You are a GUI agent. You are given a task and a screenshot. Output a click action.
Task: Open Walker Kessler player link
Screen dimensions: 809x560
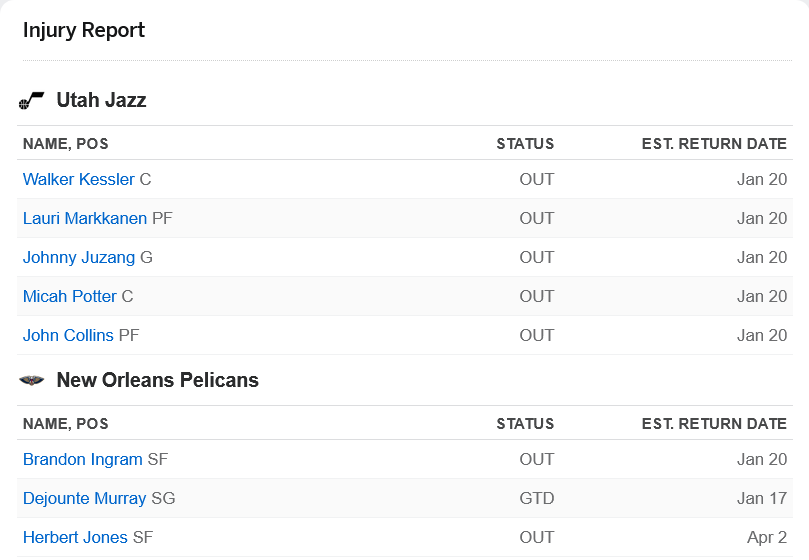pos(78,179)
